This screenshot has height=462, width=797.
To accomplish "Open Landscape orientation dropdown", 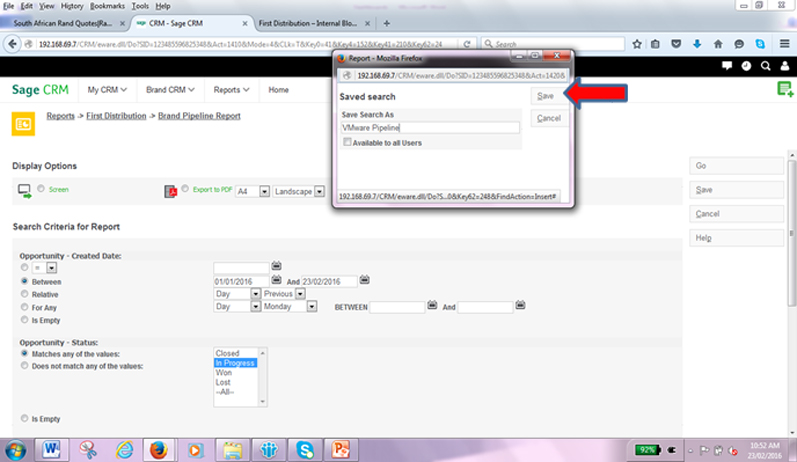I will tap(299, 192).
